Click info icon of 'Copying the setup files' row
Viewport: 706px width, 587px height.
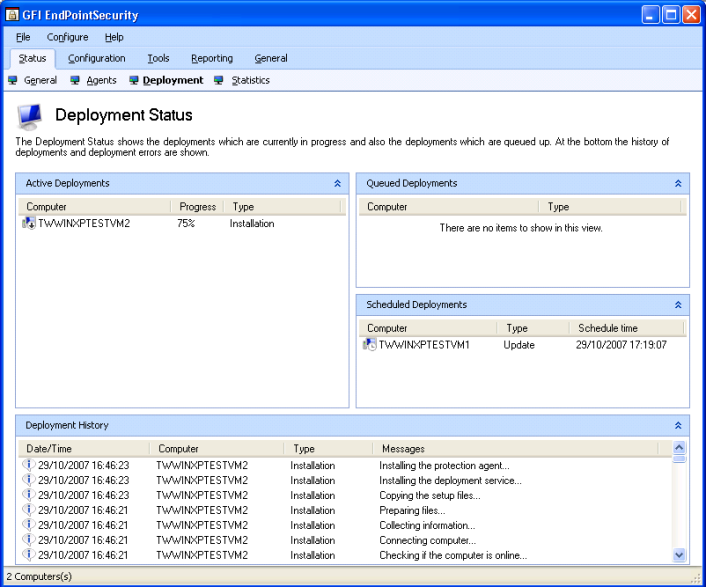click(x=28, y=495)
